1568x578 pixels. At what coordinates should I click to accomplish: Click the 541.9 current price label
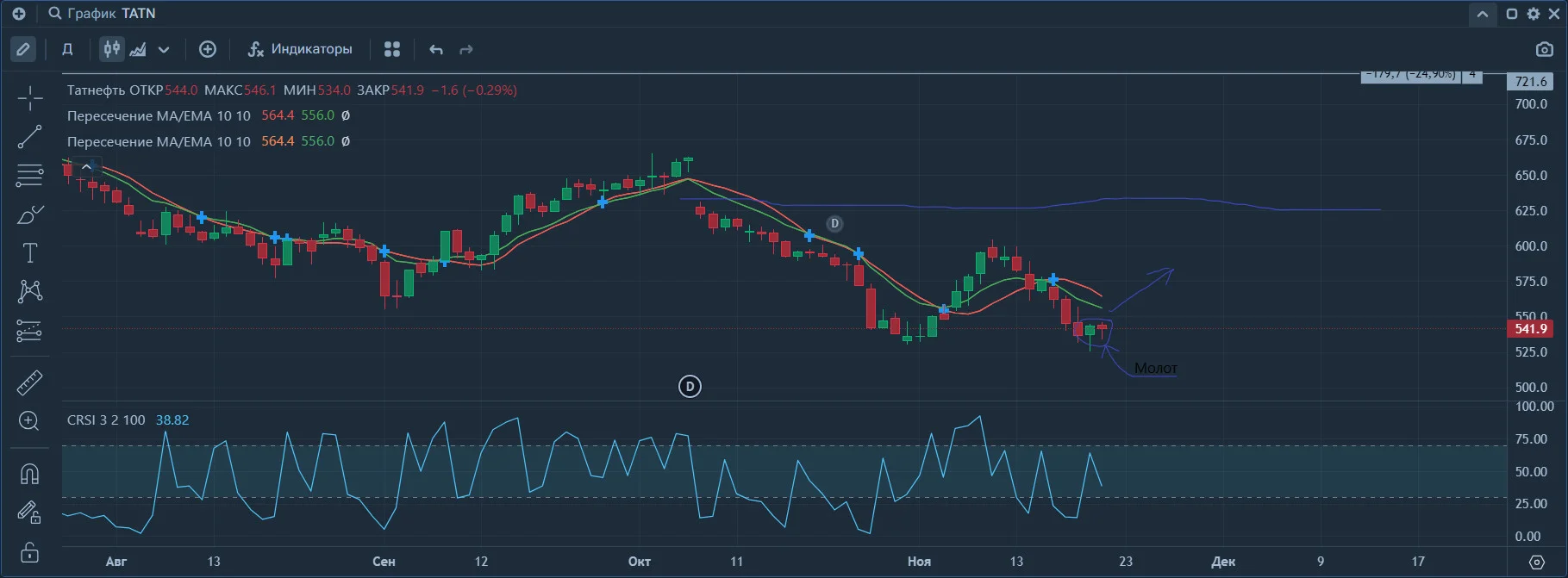tap(1532, 328)
